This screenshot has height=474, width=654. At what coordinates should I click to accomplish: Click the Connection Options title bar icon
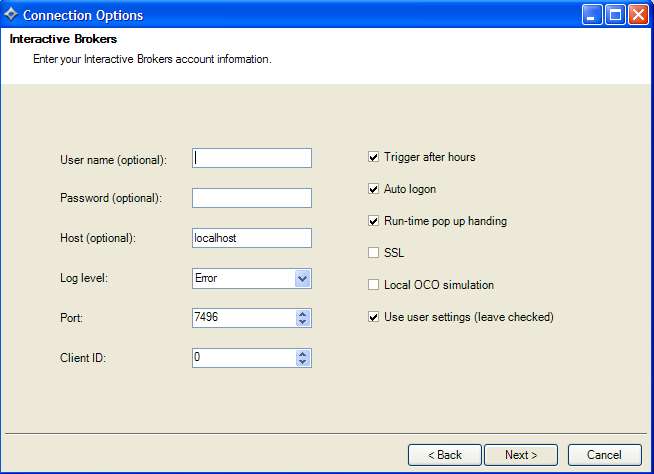(x=10, y=14)
